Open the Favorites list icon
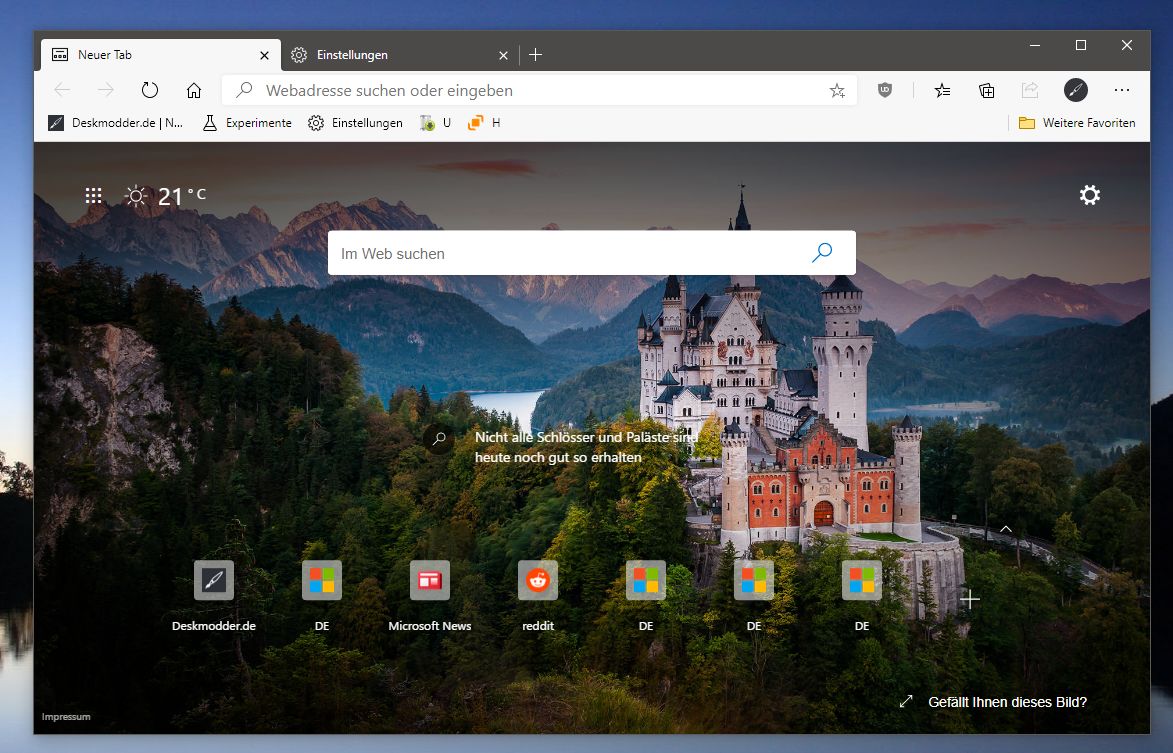The width and height of the screenshot is (1173, 753). [x=942, y=90]
